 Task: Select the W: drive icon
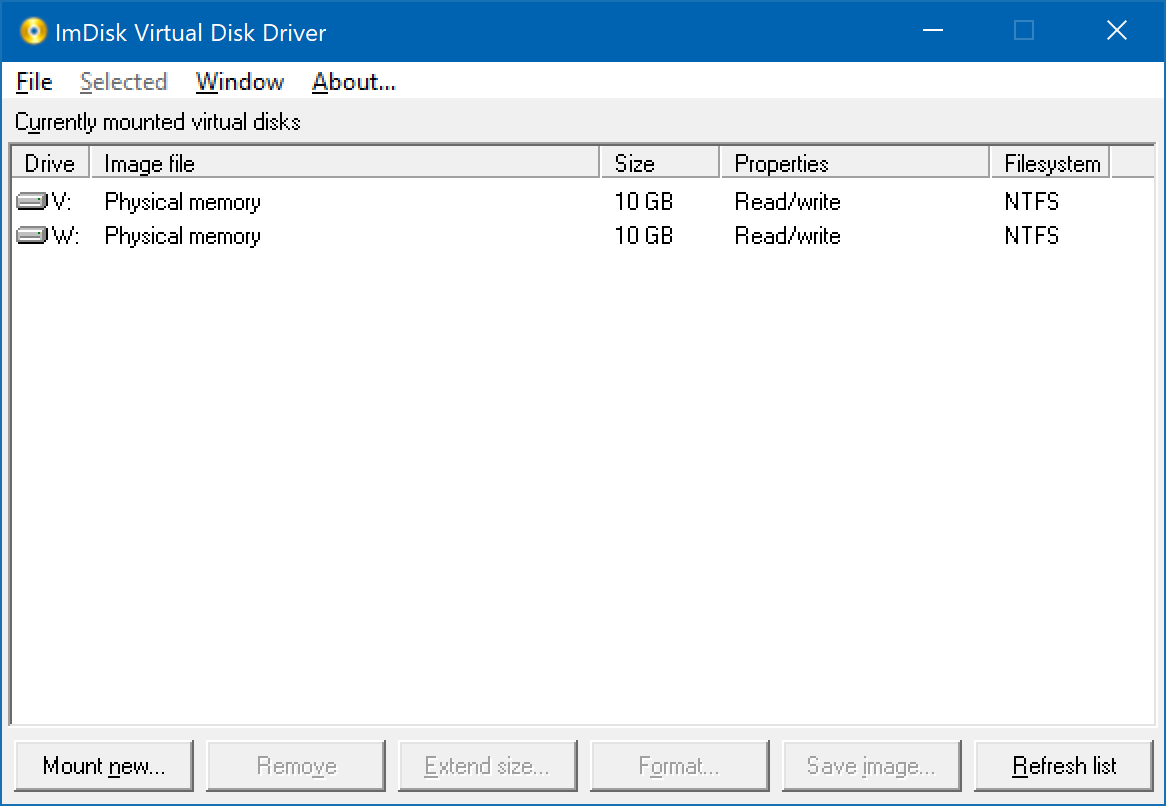[32, 235]
